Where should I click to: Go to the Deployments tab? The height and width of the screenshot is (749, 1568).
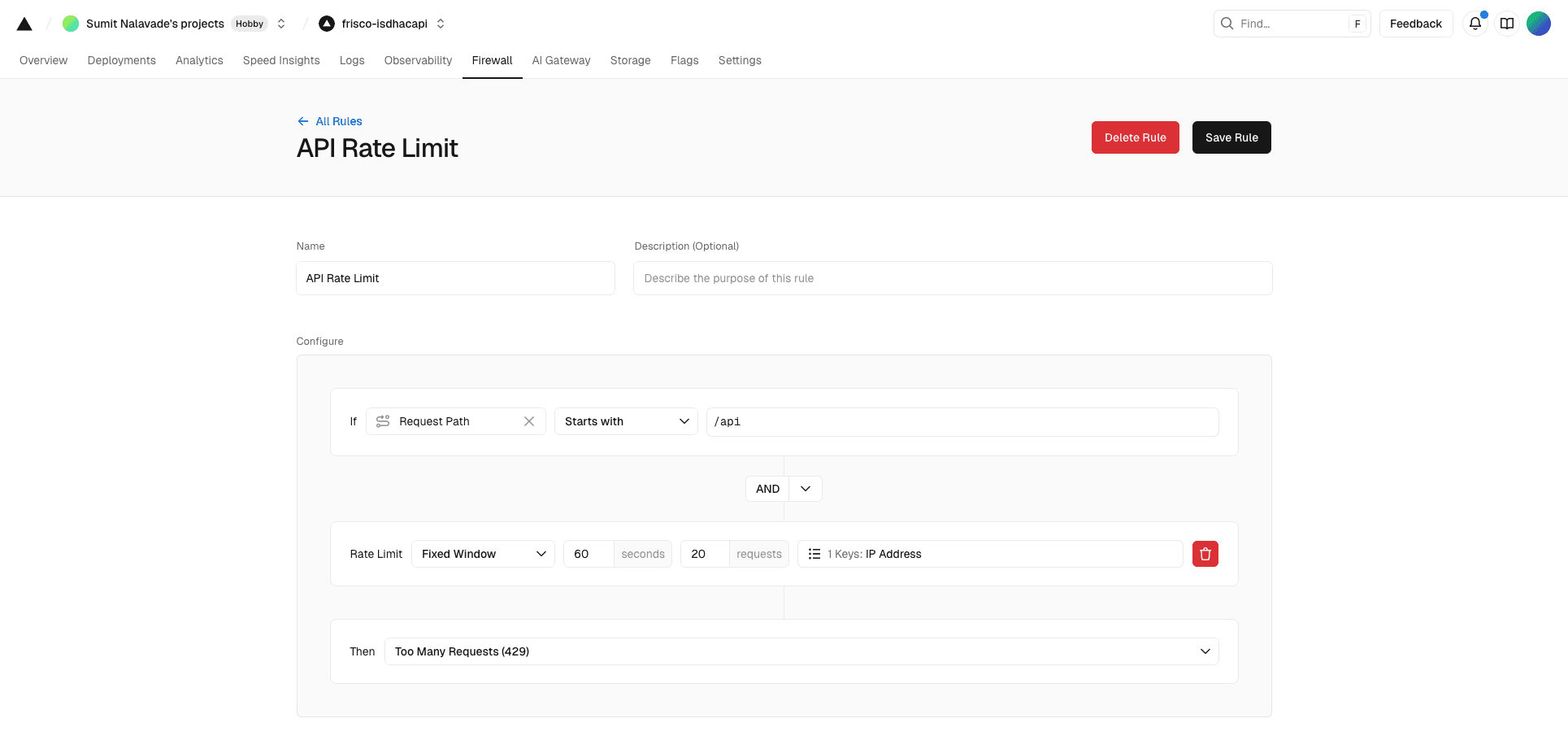tap(121, 60)
